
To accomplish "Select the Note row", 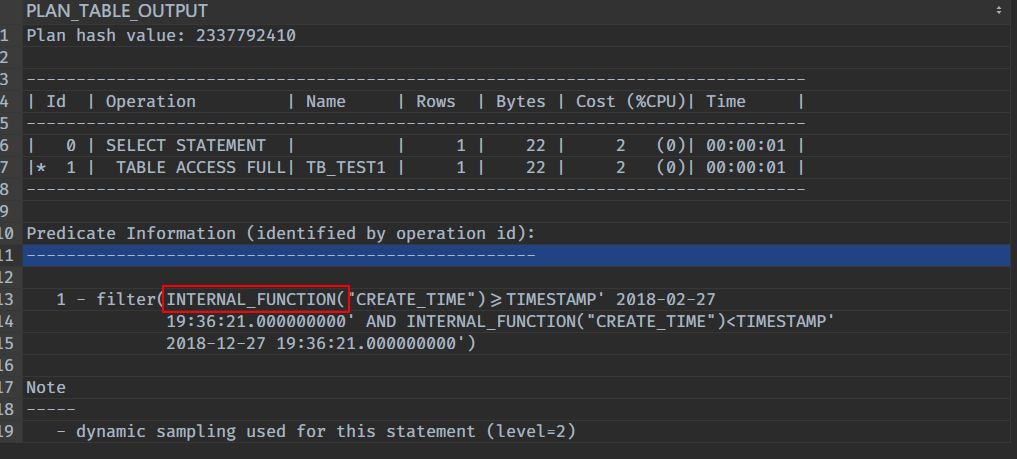I will tap(516, 388).
